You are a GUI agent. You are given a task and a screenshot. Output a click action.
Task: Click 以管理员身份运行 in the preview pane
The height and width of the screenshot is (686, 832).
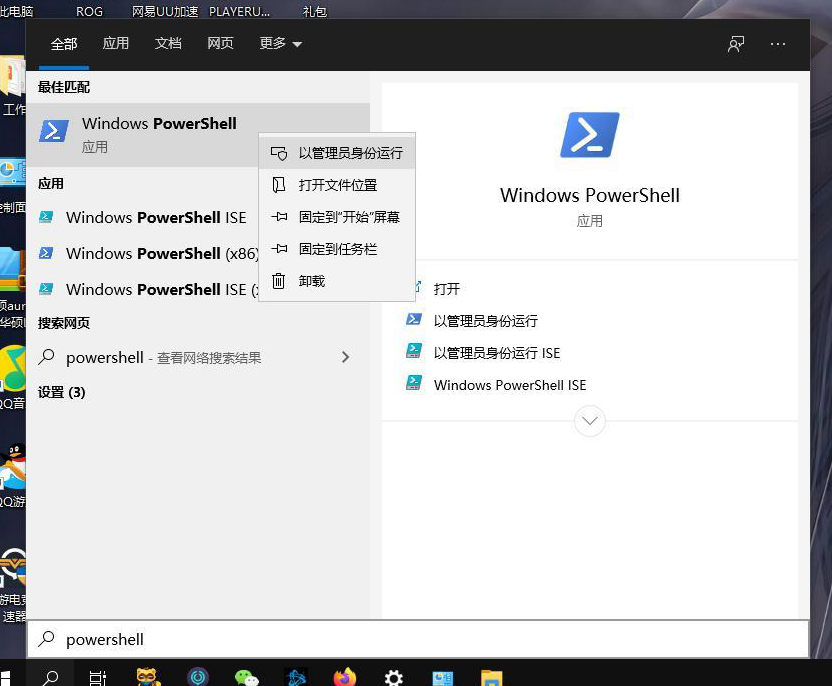[x=486, y=321]
